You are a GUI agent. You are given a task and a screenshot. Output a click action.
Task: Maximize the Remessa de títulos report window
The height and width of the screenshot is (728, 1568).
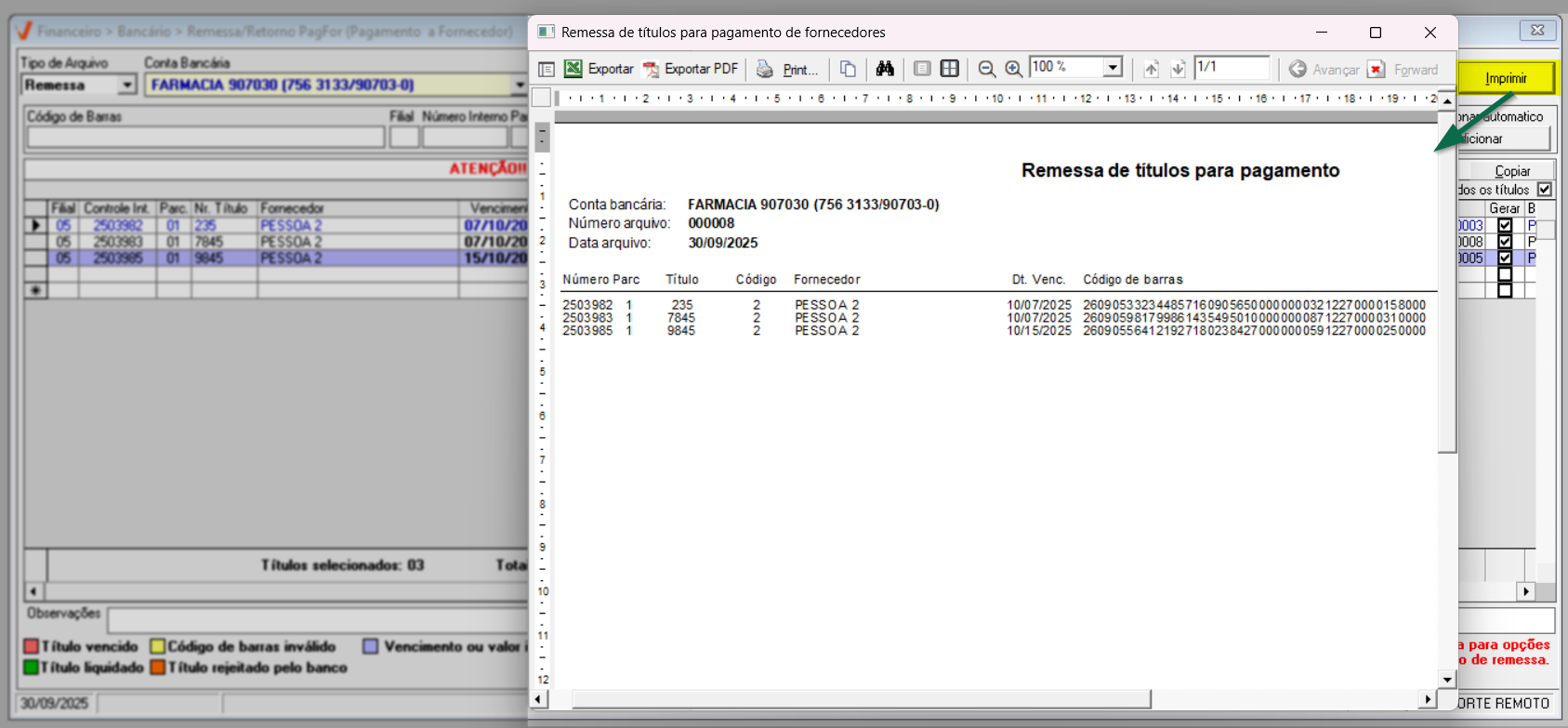[1376, 33]
